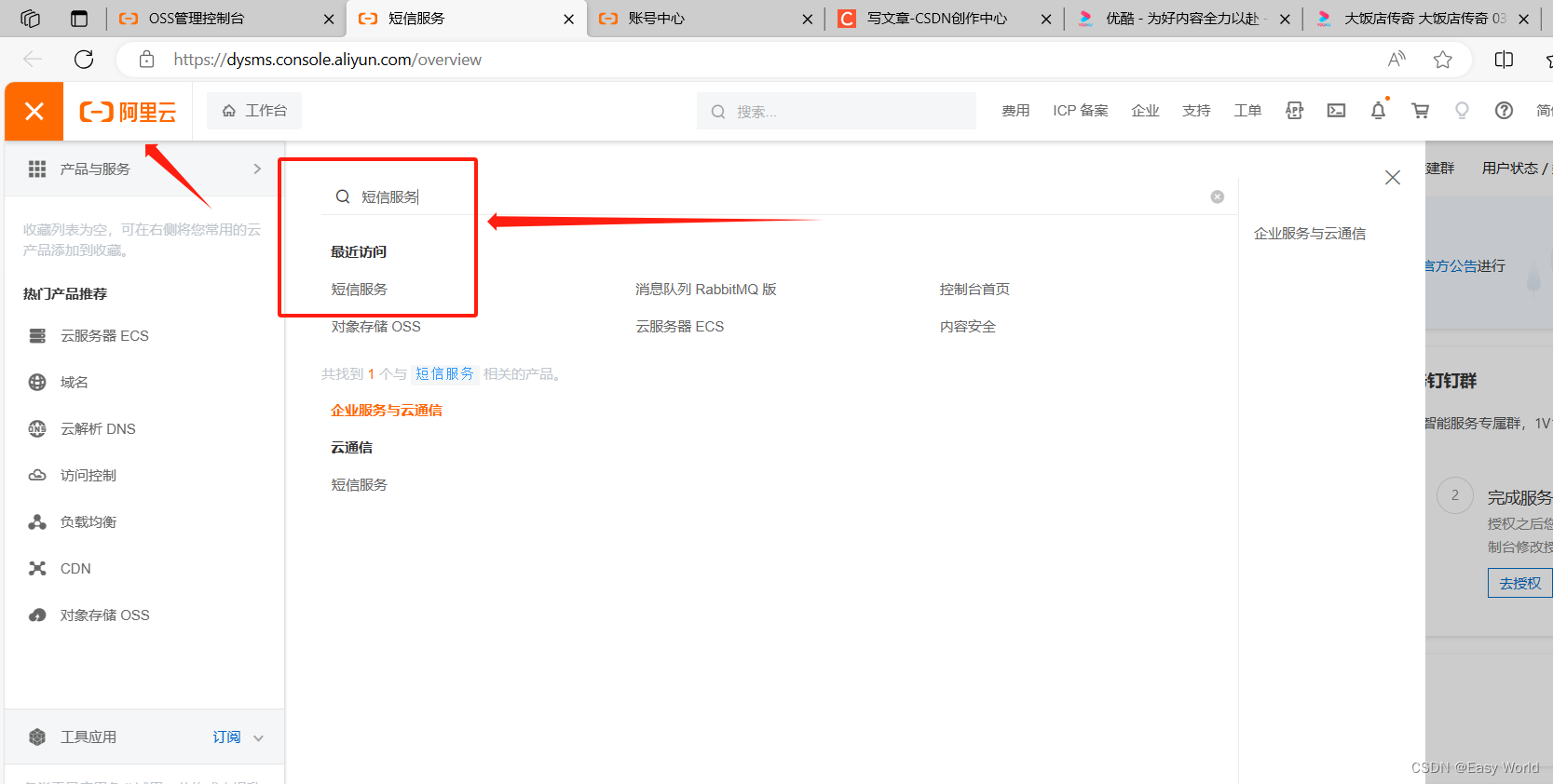Add page to favorites star
Image resolution: width=1553 pixels, height=784 pixels.
(1443, 60)
